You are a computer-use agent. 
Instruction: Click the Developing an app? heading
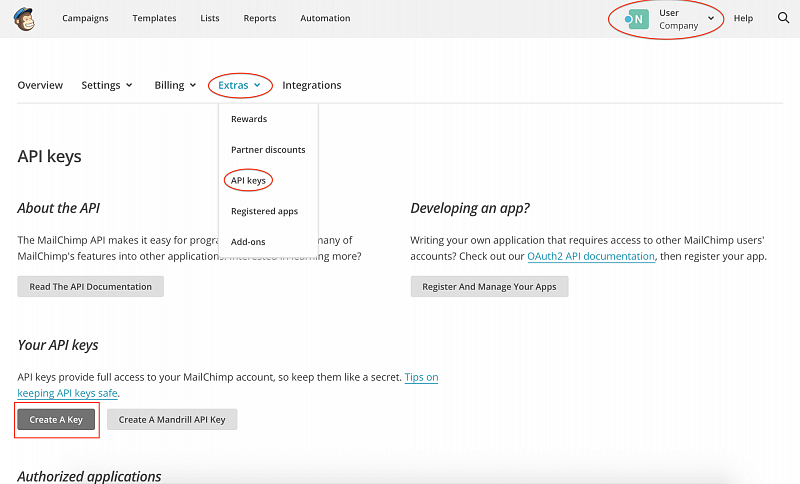[x=470, y=208]
